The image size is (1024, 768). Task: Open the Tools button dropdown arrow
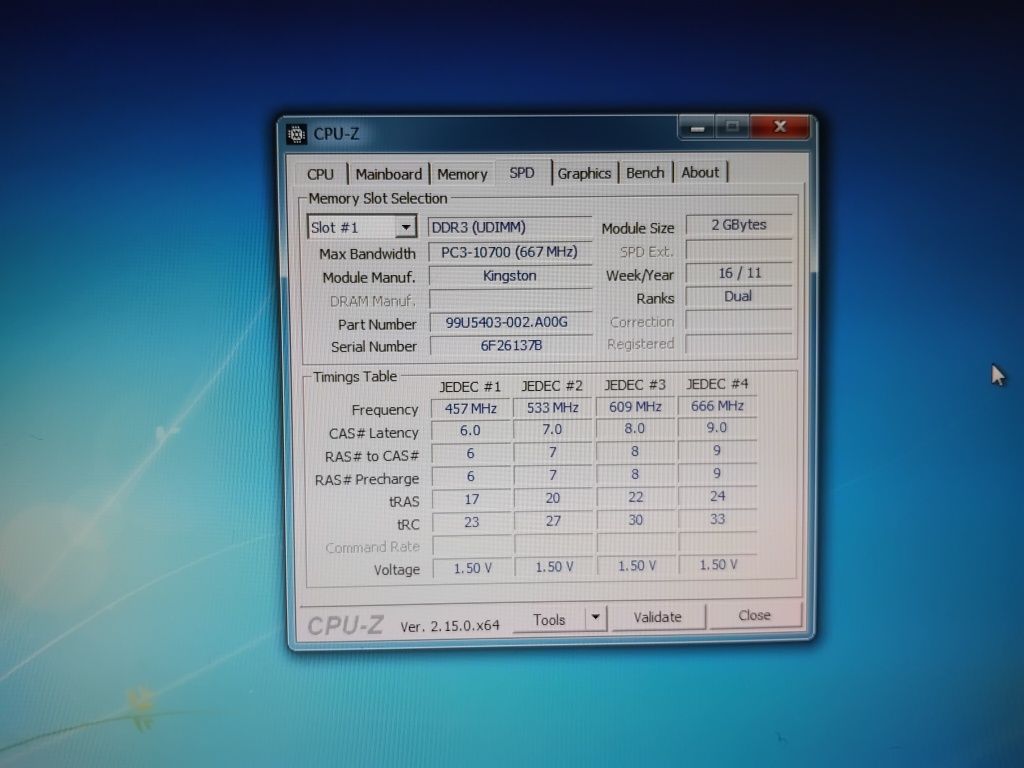tap(595, 617)
